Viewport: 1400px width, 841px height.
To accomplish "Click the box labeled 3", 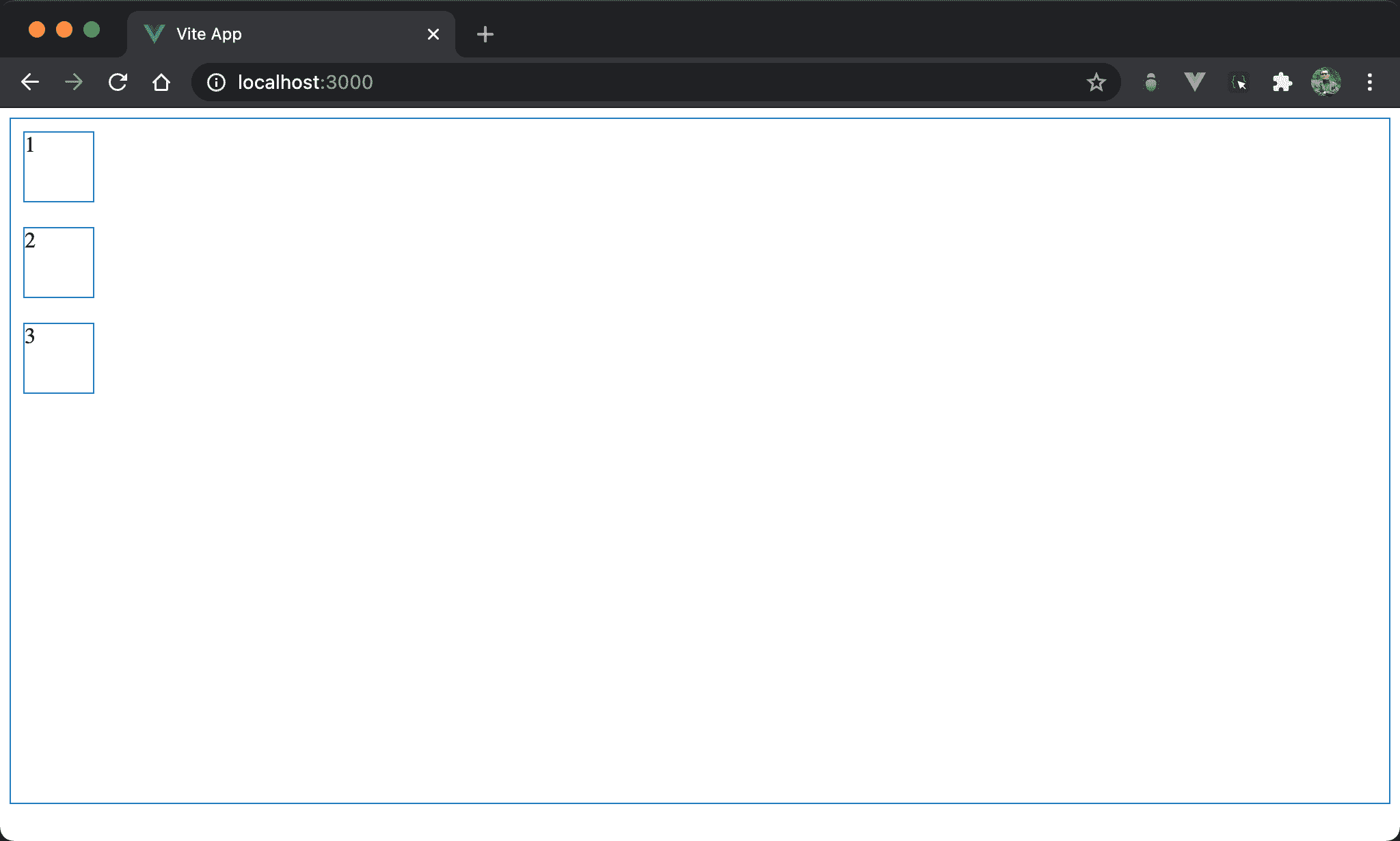I will [x=59, y=358].
